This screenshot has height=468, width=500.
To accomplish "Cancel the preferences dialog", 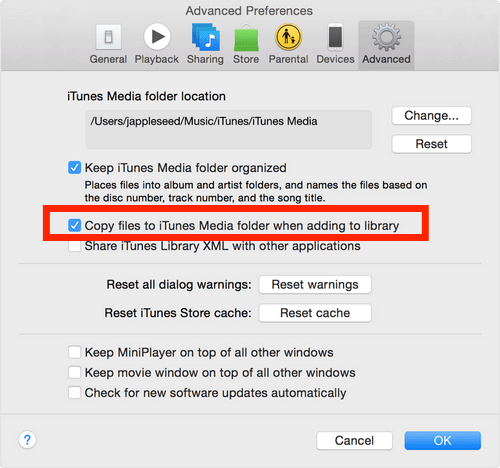I will [x=354, y=441].
